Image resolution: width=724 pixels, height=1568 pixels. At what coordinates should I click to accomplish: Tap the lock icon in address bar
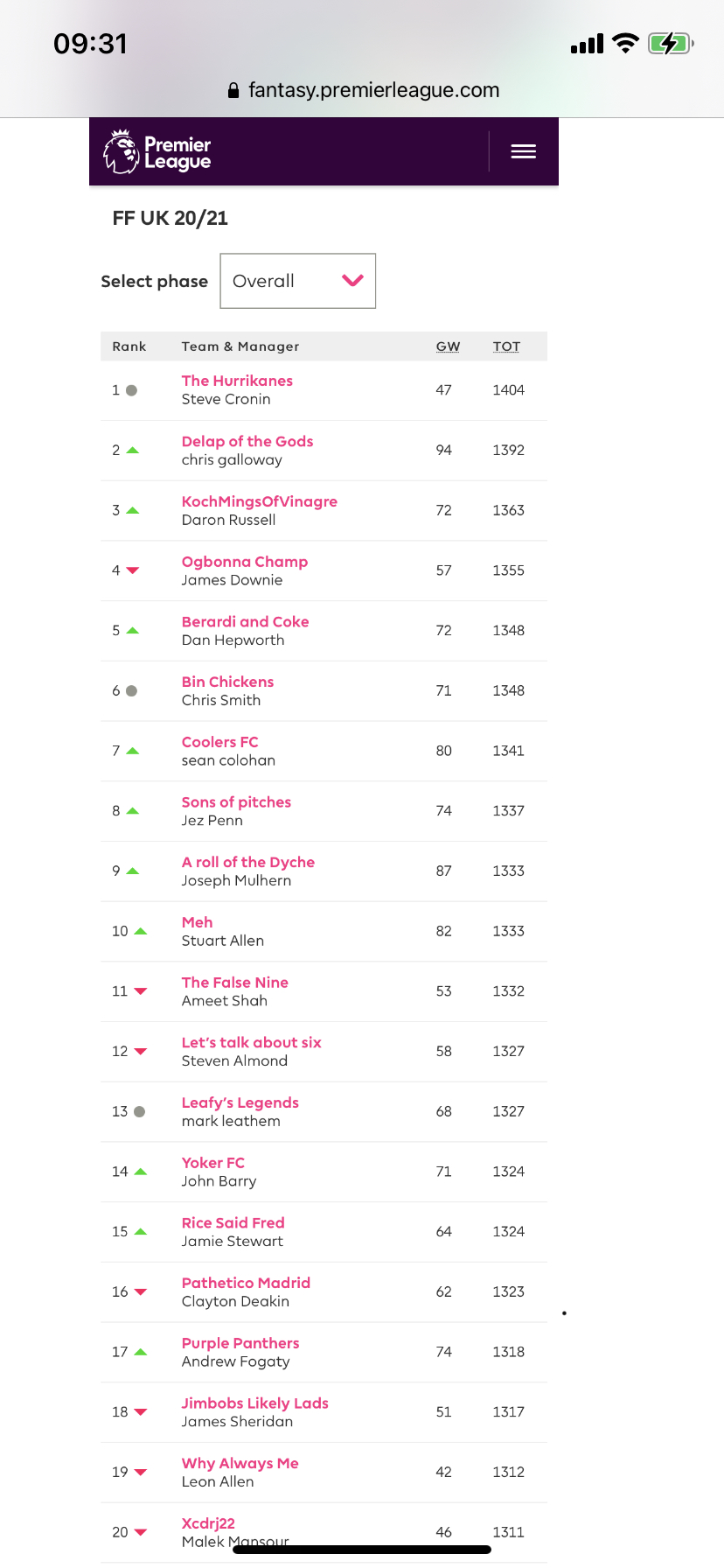233,90
